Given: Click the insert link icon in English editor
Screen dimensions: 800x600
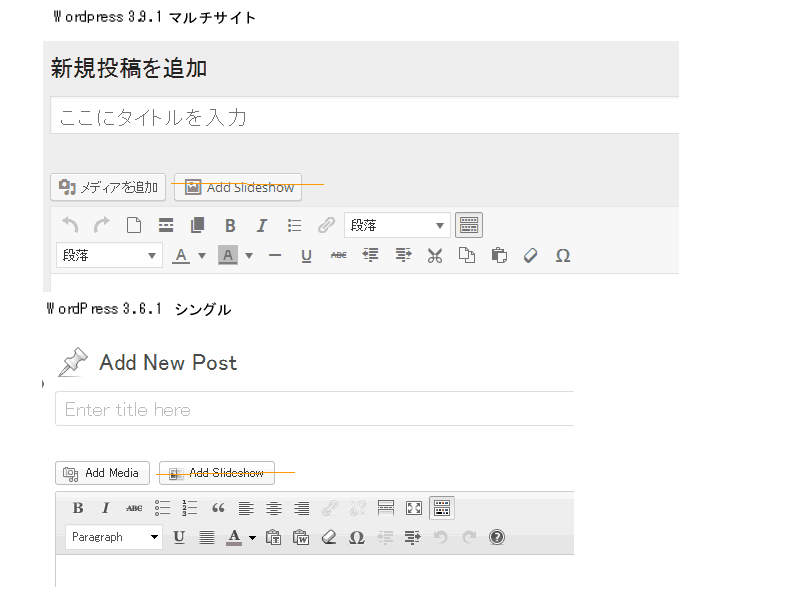Looking at the screenshot, I should pos(330,508).
